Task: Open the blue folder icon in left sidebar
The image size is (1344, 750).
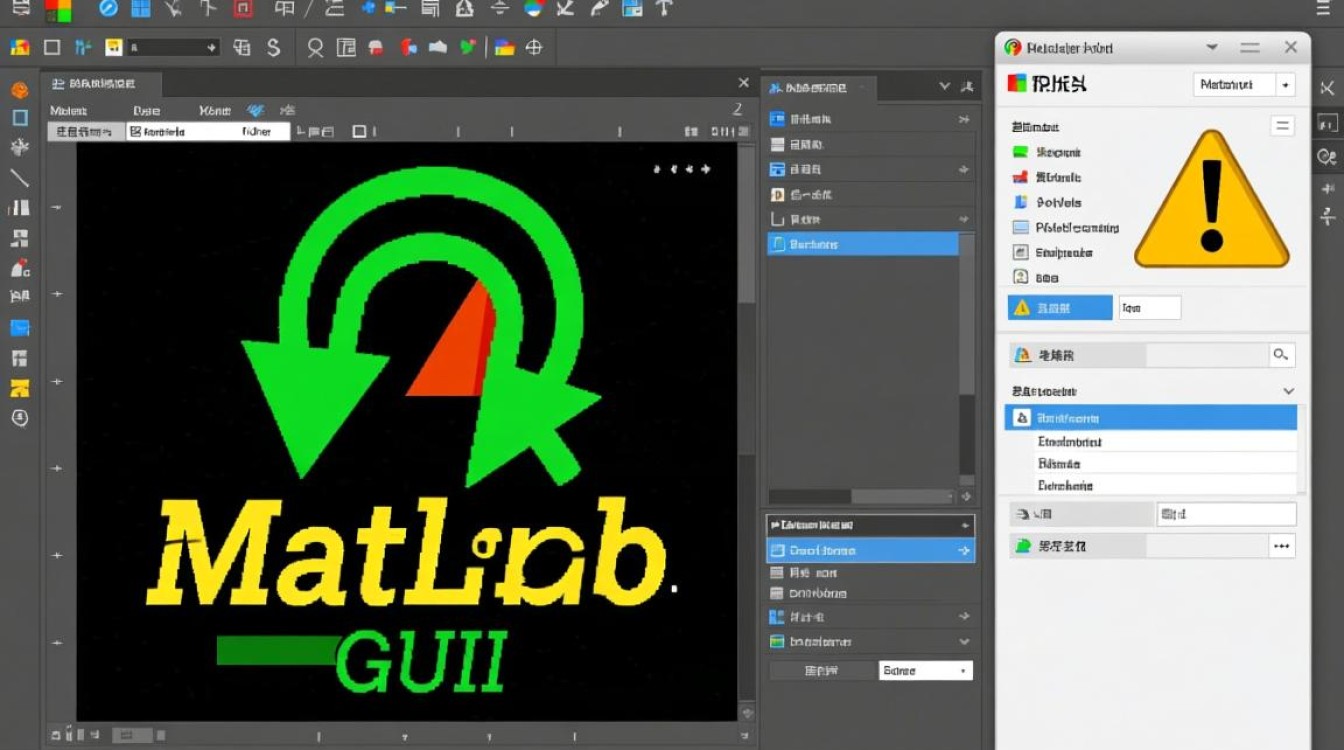Action: (x=19, y=327)
